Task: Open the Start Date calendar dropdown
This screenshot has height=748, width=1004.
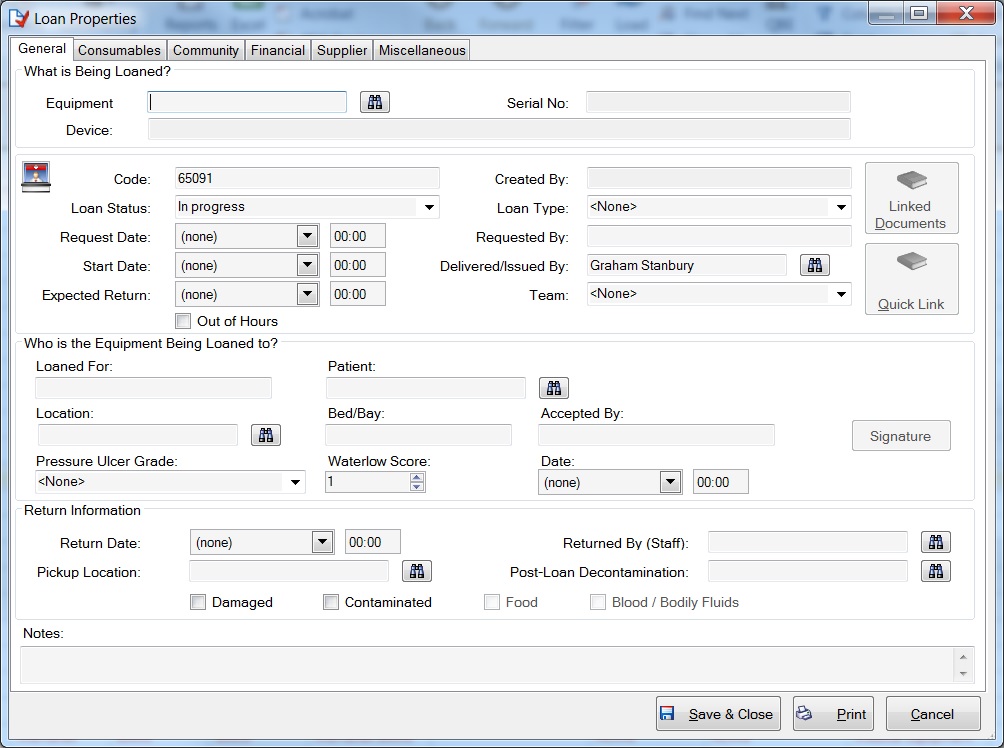Action: pos(307,265)
